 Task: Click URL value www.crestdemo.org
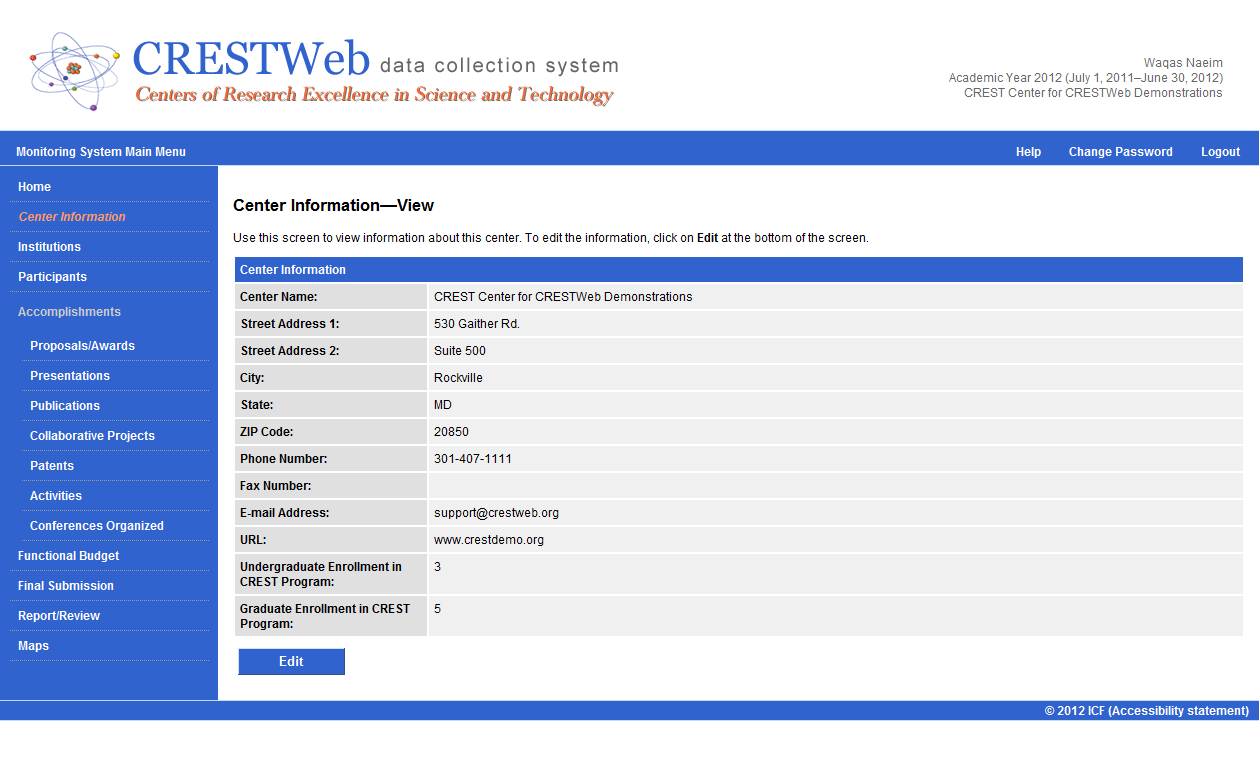pos(489,540)
